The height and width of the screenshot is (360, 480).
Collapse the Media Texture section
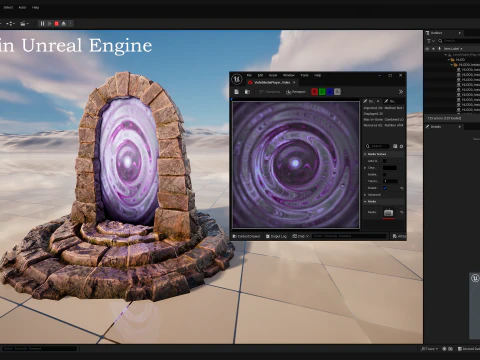click(x=365, y=154)
